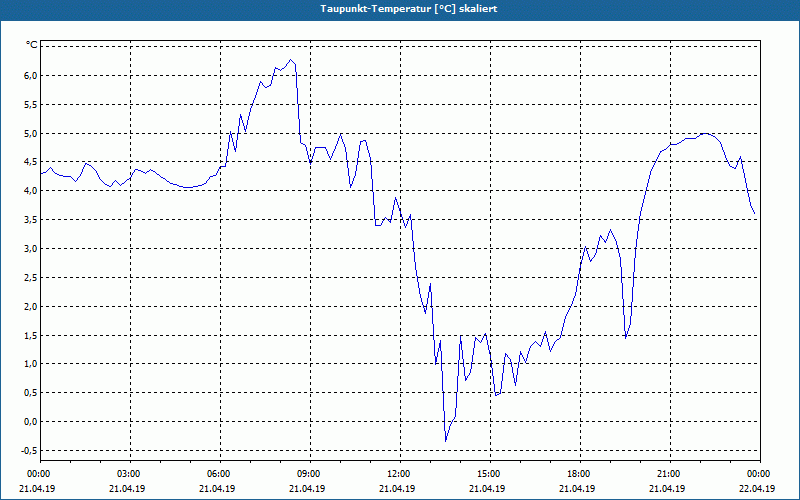Click the '21.04.19' date under 03:00

[127, 488]
